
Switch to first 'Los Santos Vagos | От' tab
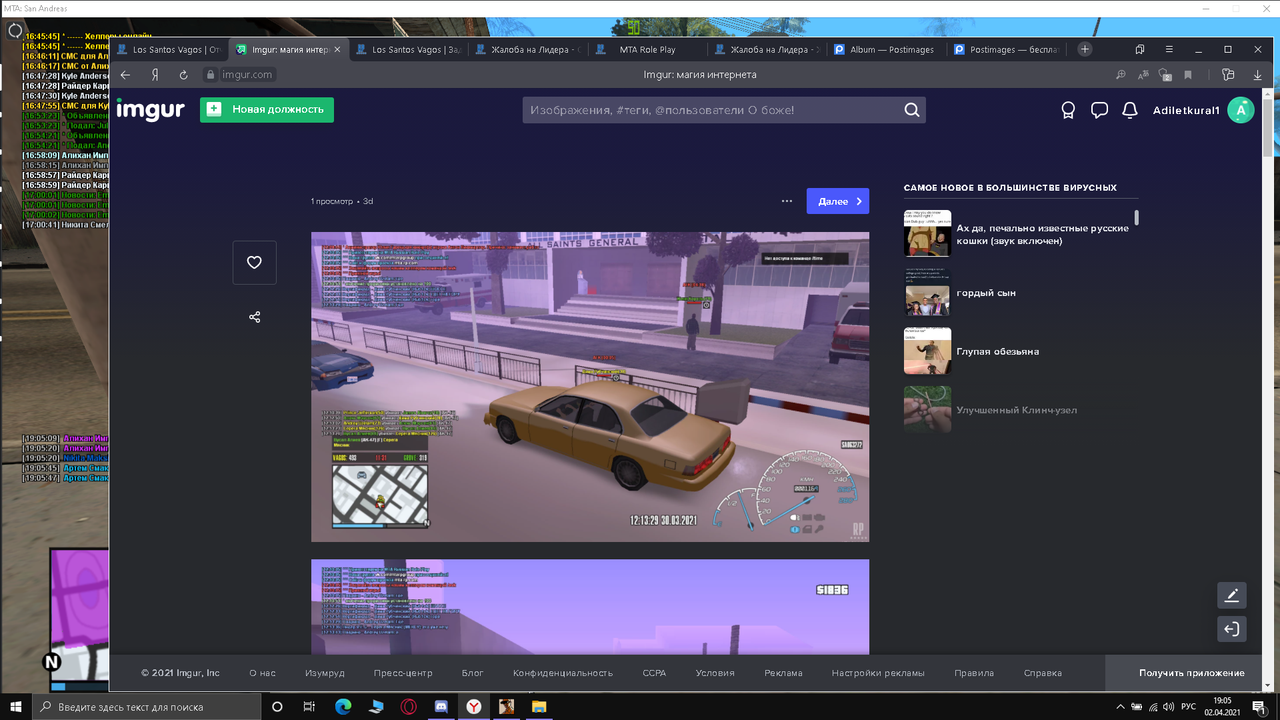coord(168,49)
